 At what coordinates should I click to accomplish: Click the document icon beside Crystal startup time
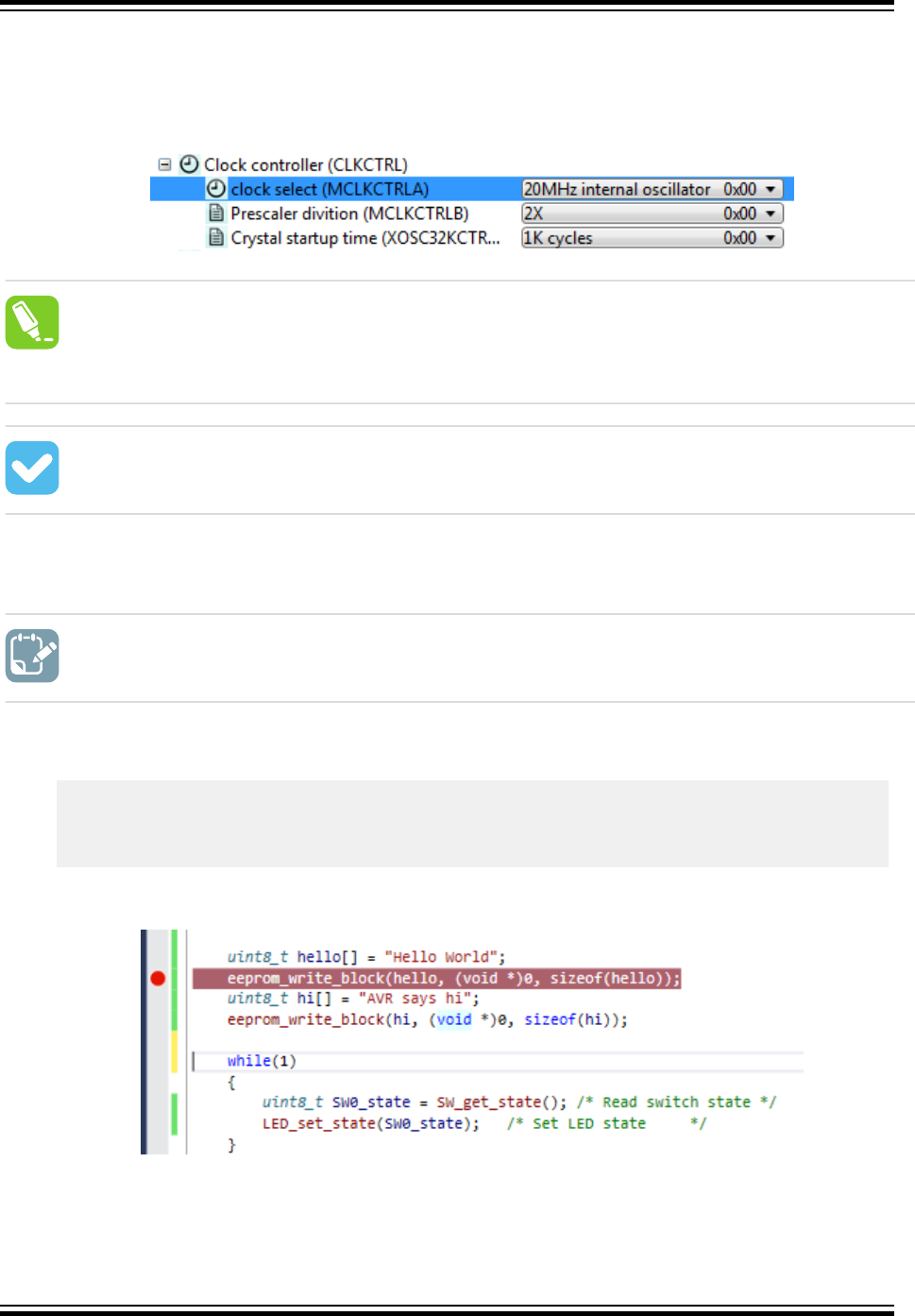[216, 238]
